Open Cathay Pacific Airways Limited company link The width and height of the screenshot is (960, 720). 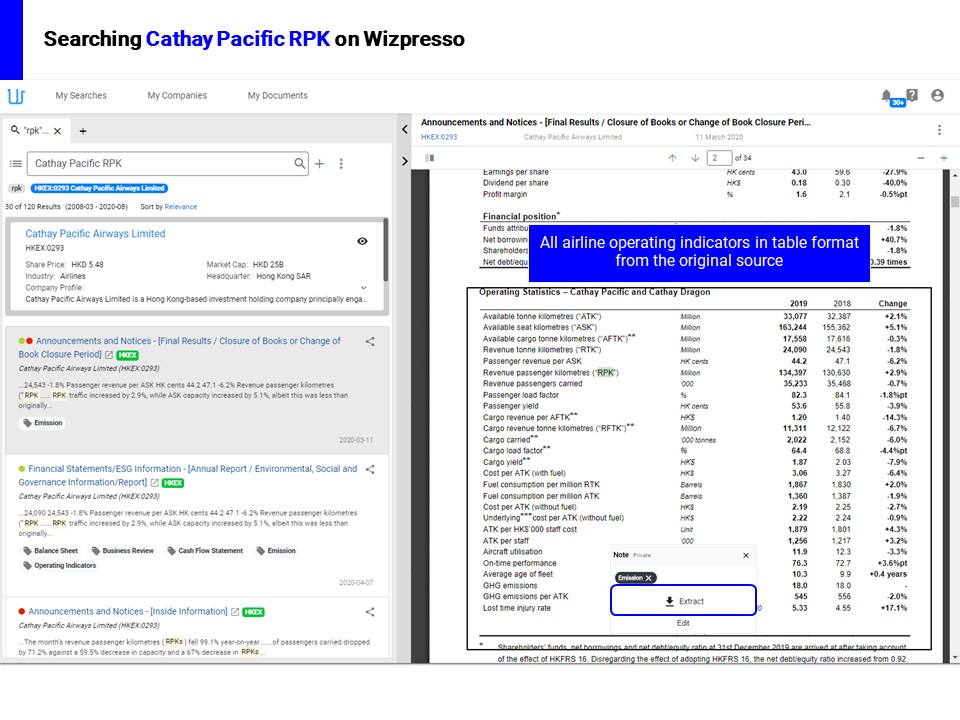pos(95,234)
